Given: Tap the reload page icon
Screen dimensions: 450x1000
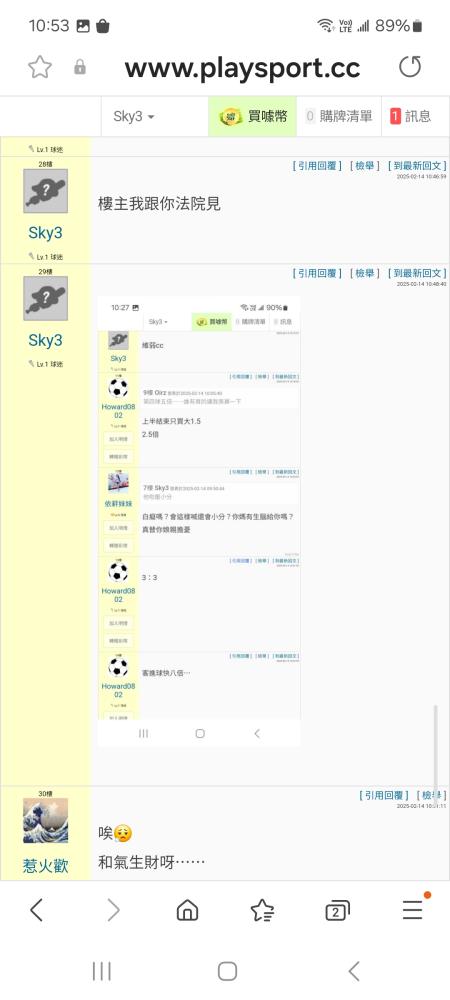Looking at the screenshot, I should coord(409,67).
